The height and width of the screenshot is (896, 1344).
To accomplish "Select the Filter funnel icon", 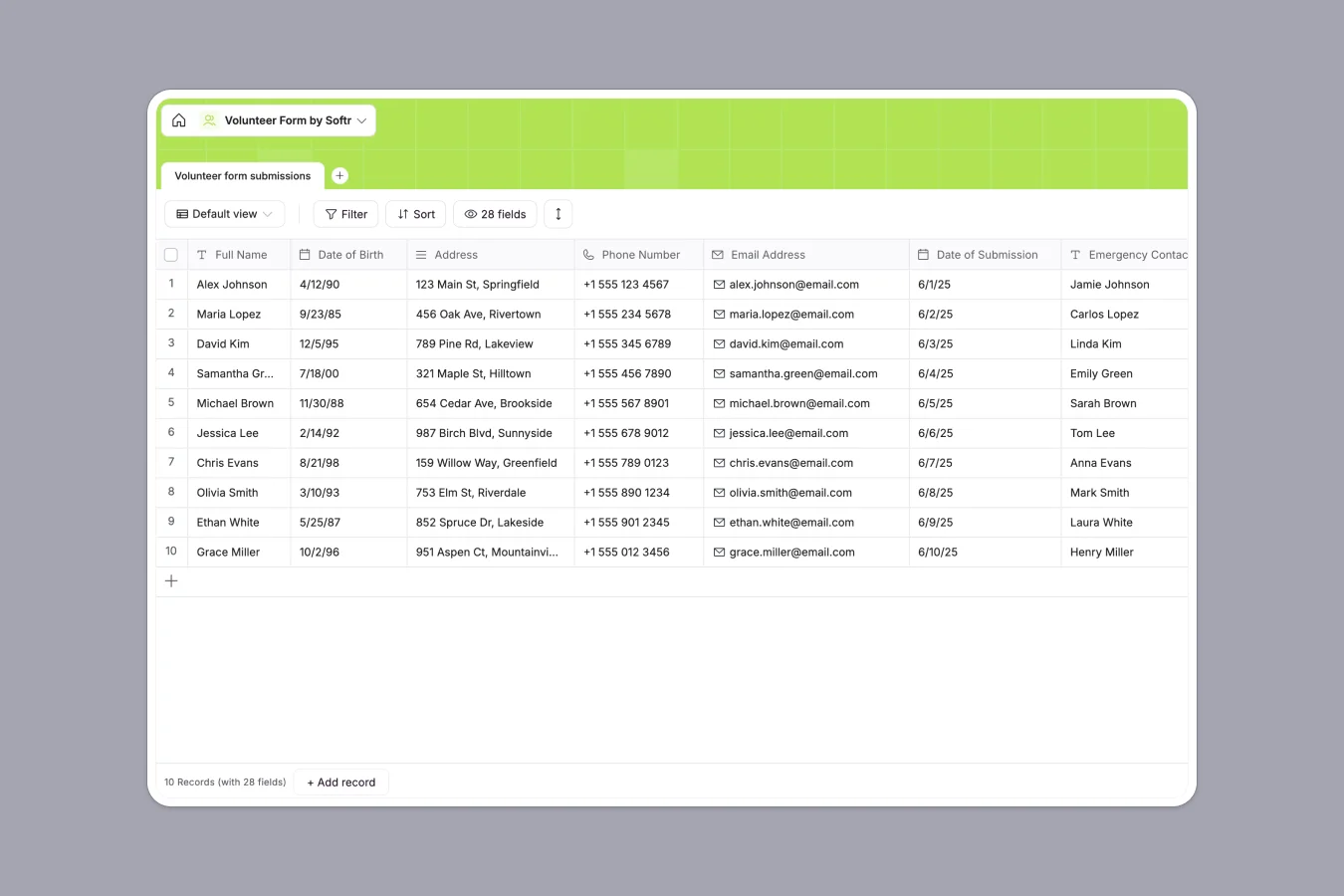I will click(x=330, y=214).
